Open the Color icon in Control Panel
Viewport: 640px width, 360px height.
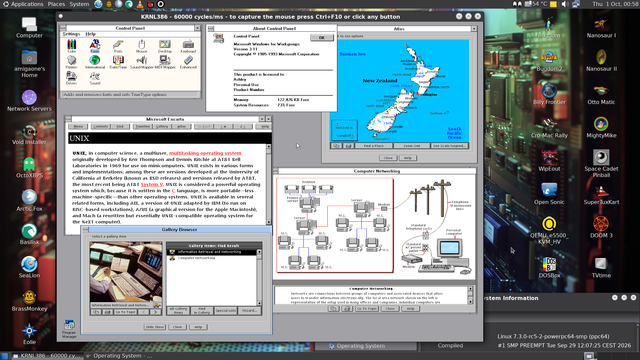click(x=71, y=46)
